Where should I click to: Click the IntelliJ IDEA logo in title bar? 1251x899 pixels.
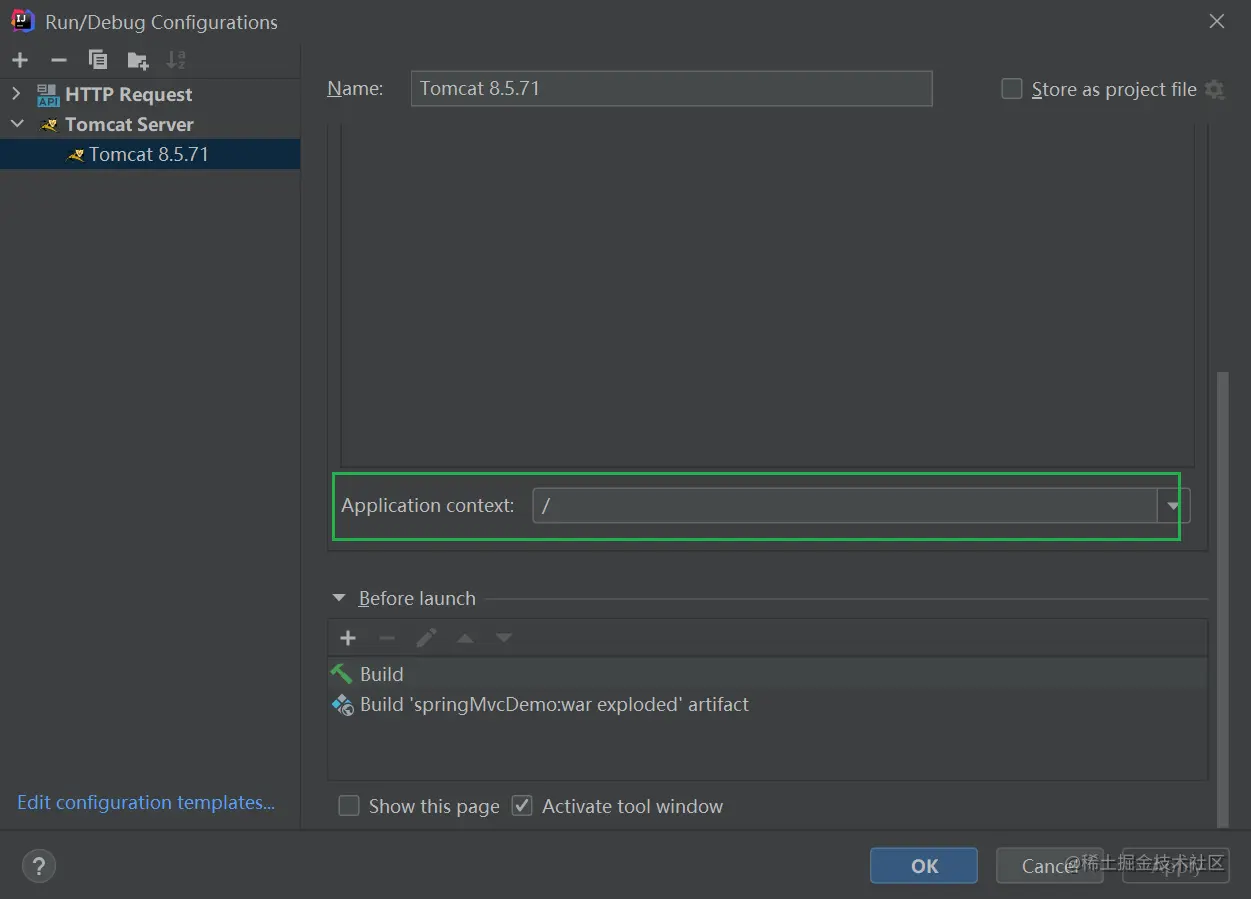[23, 21]
